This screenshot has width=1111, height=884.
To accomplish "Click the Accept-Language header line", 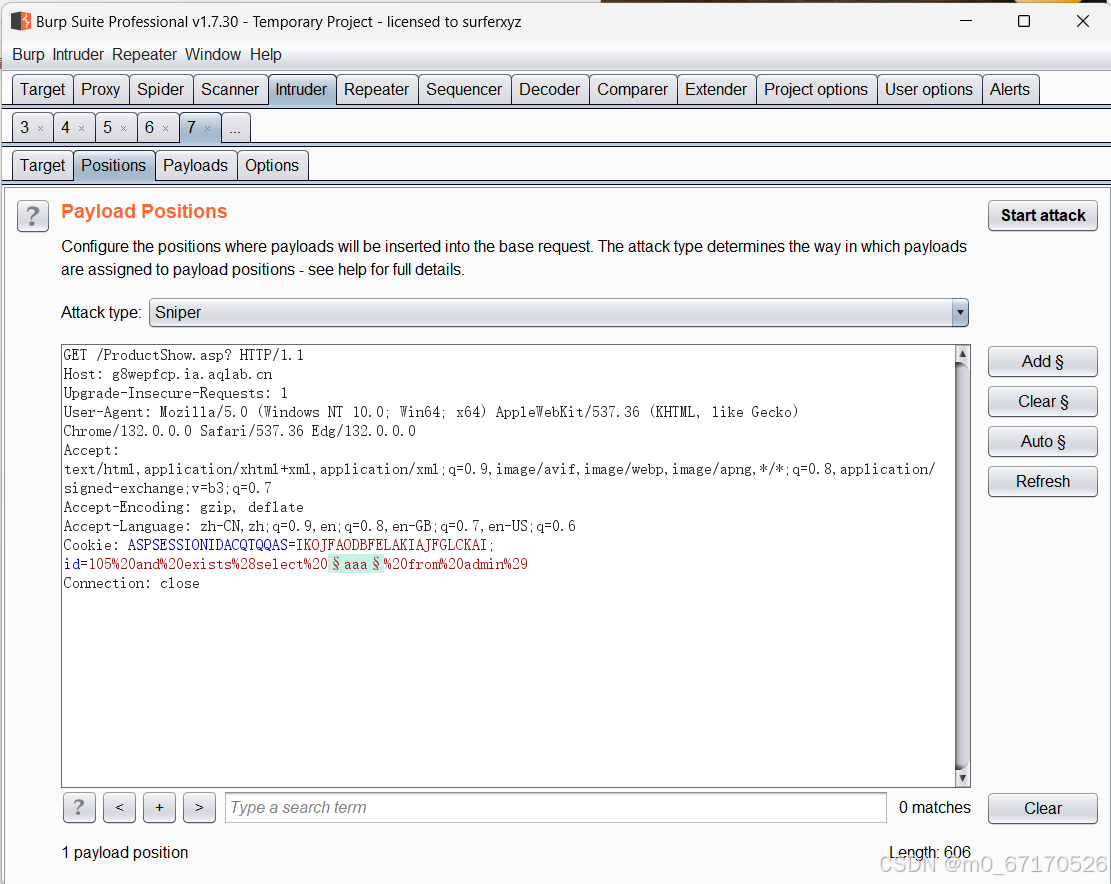I will click(320, 526).
